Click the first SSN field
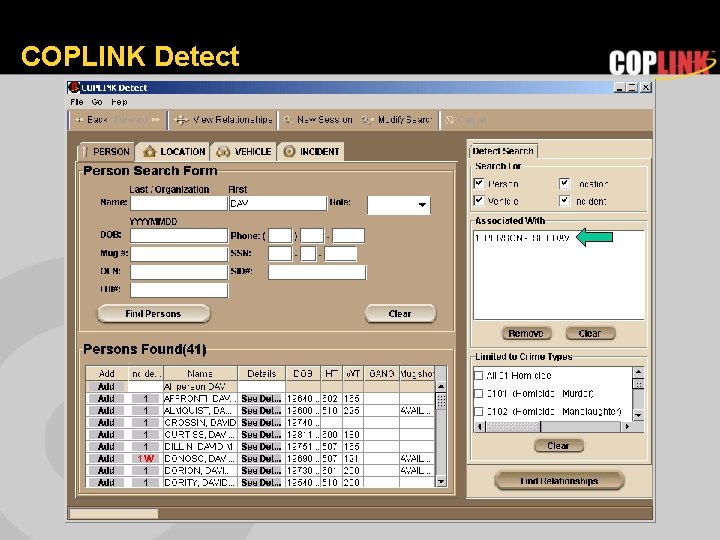This screenshot has width=720, height=540. click(x=280, y=253)
